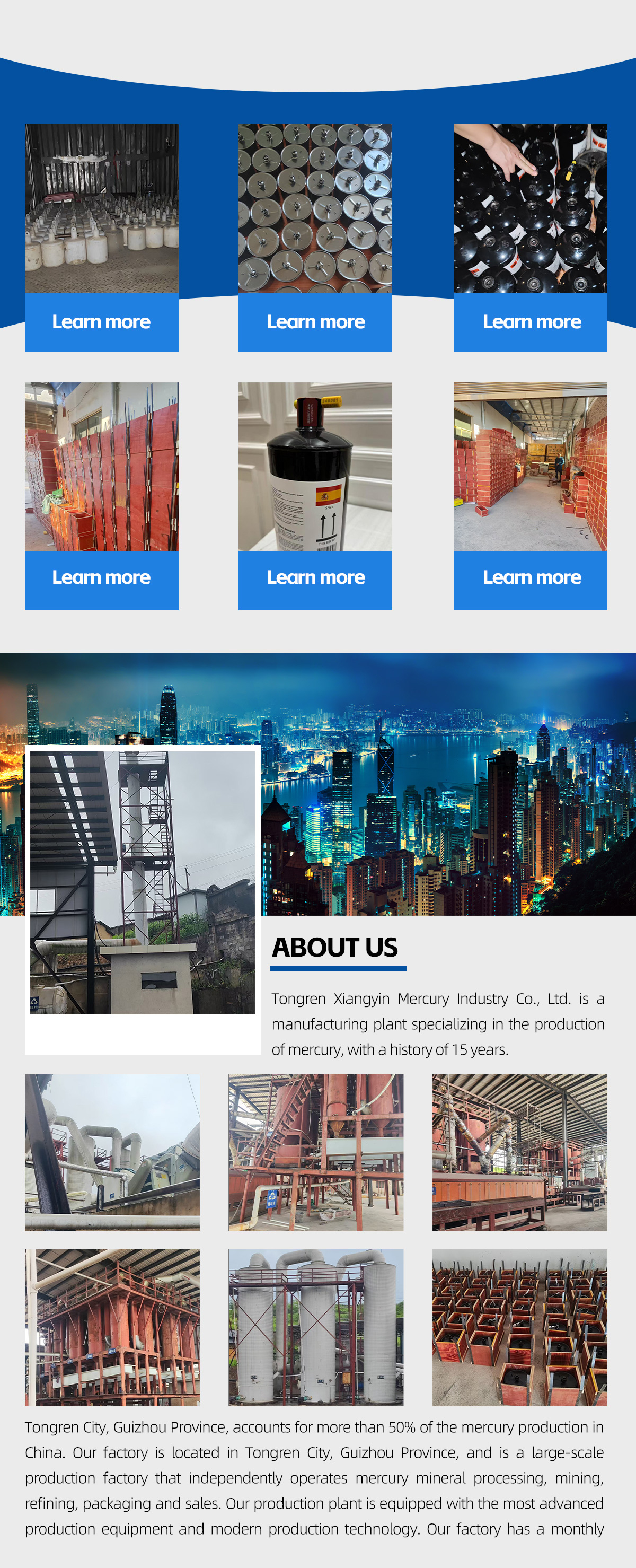Open the silver canister lids image

(x=315, y=208)
